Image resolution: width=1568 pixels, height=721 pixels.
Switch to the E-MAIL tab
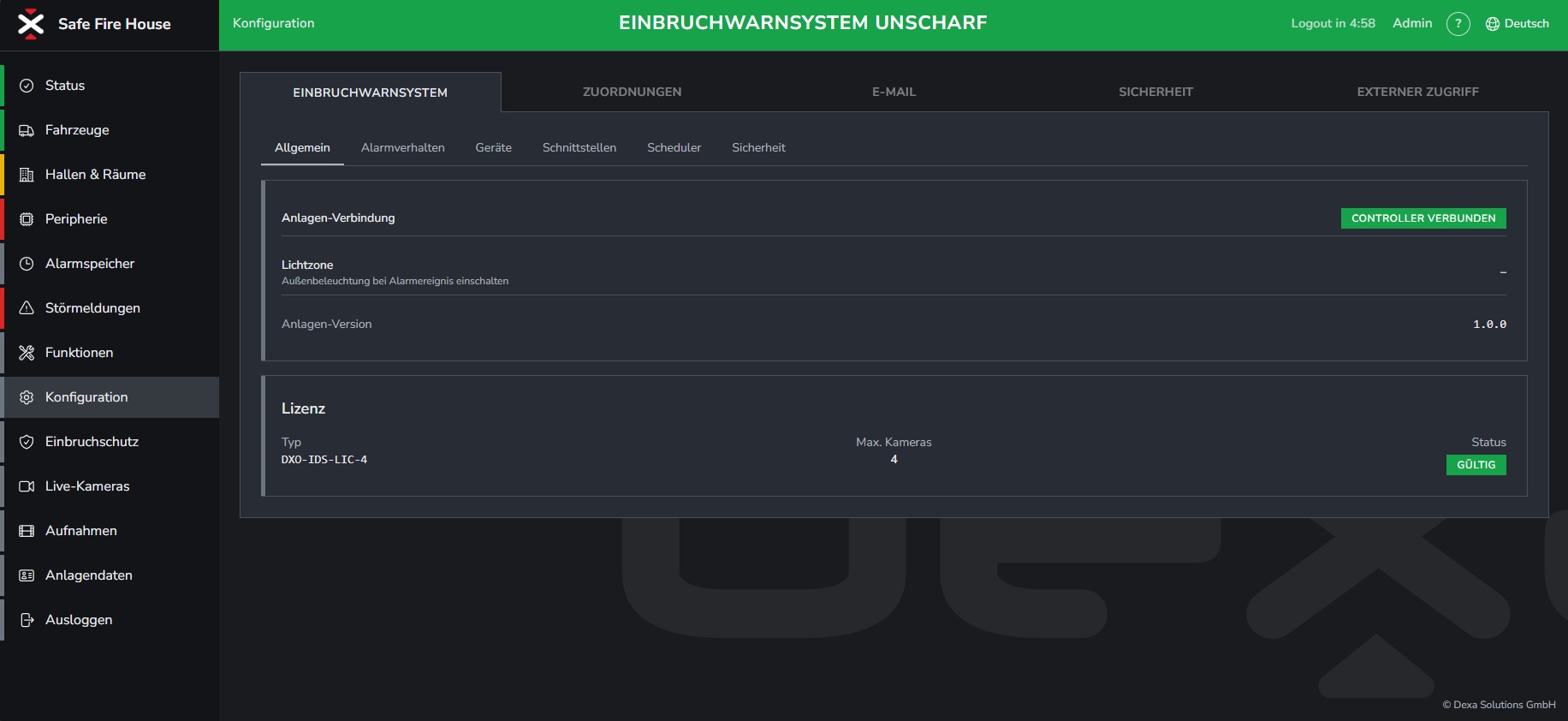(894, 92)
